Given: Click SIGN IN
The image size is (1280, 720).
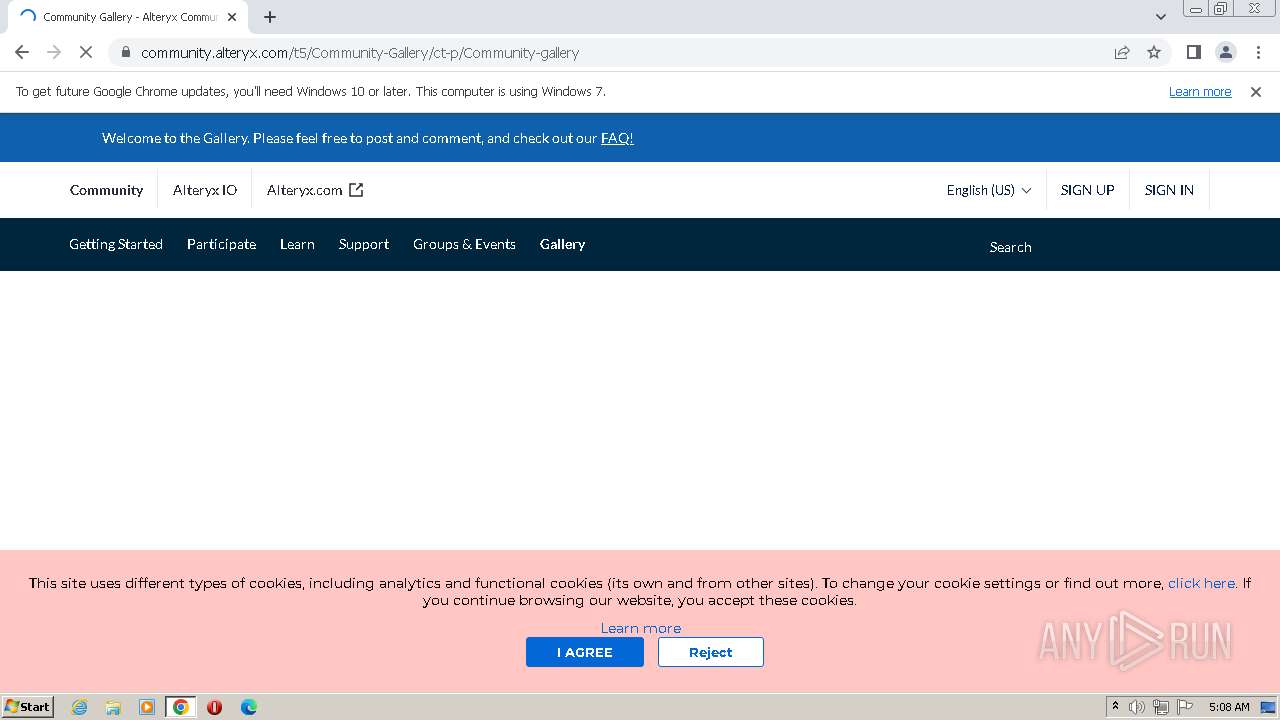Looking at the screenshot, I should [1169, 190].
